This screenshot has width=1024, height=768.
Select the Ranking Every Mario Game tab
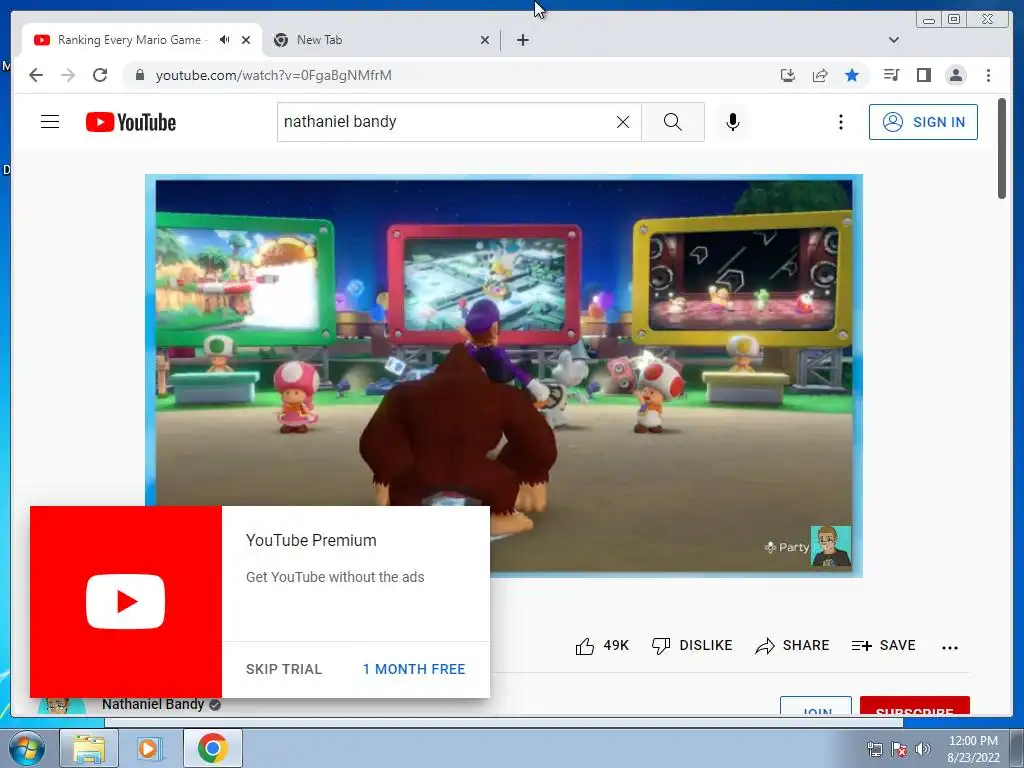coord(129,40)
